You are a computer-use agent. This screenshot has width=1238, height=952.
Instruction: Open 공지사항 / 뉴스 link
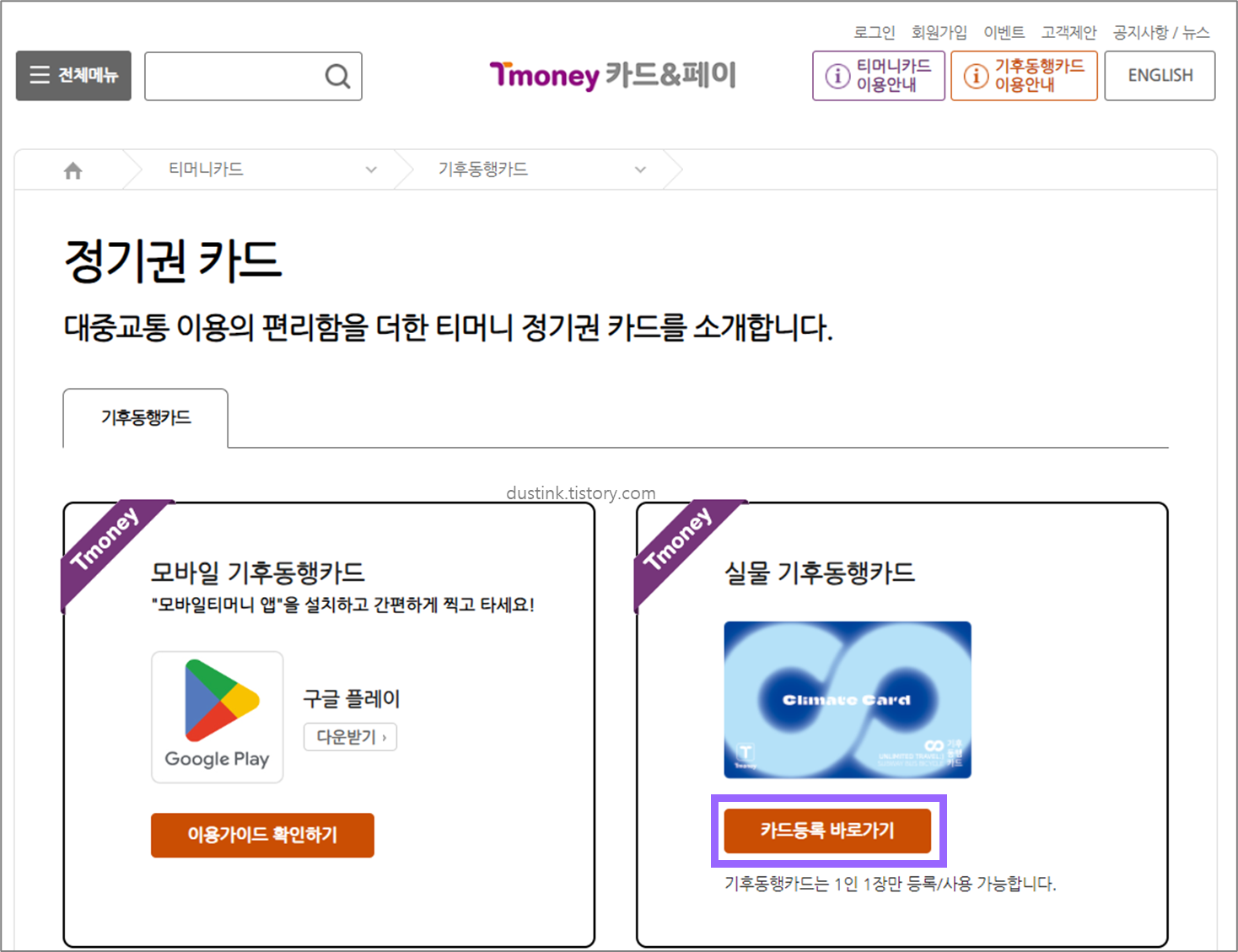1161,32
